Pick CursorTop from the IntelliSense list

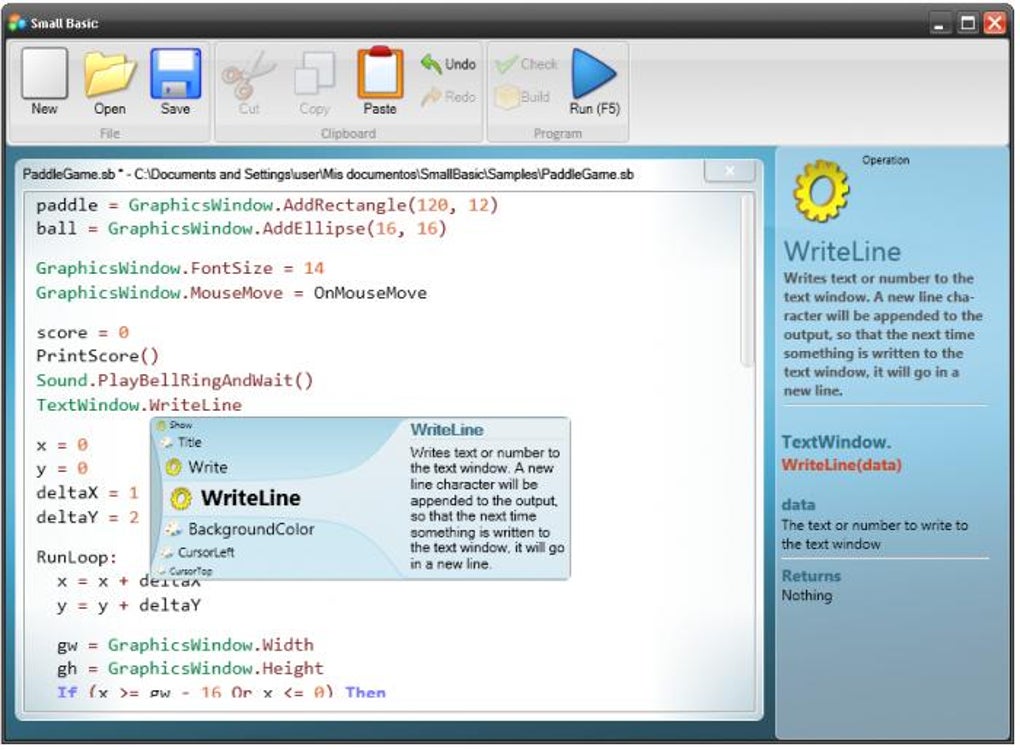click(186, 571)
